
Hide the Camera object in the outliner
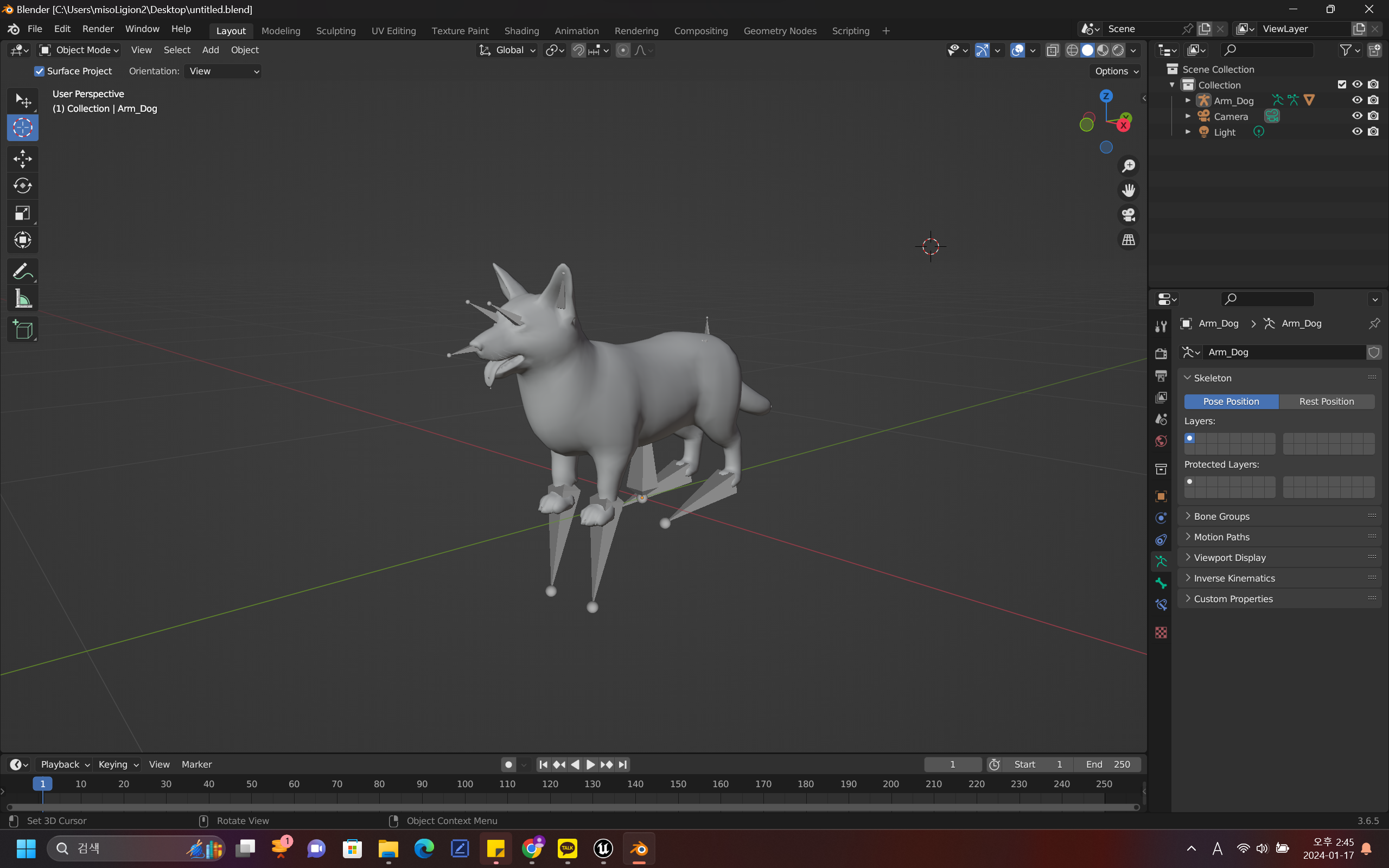[1357, 116]
